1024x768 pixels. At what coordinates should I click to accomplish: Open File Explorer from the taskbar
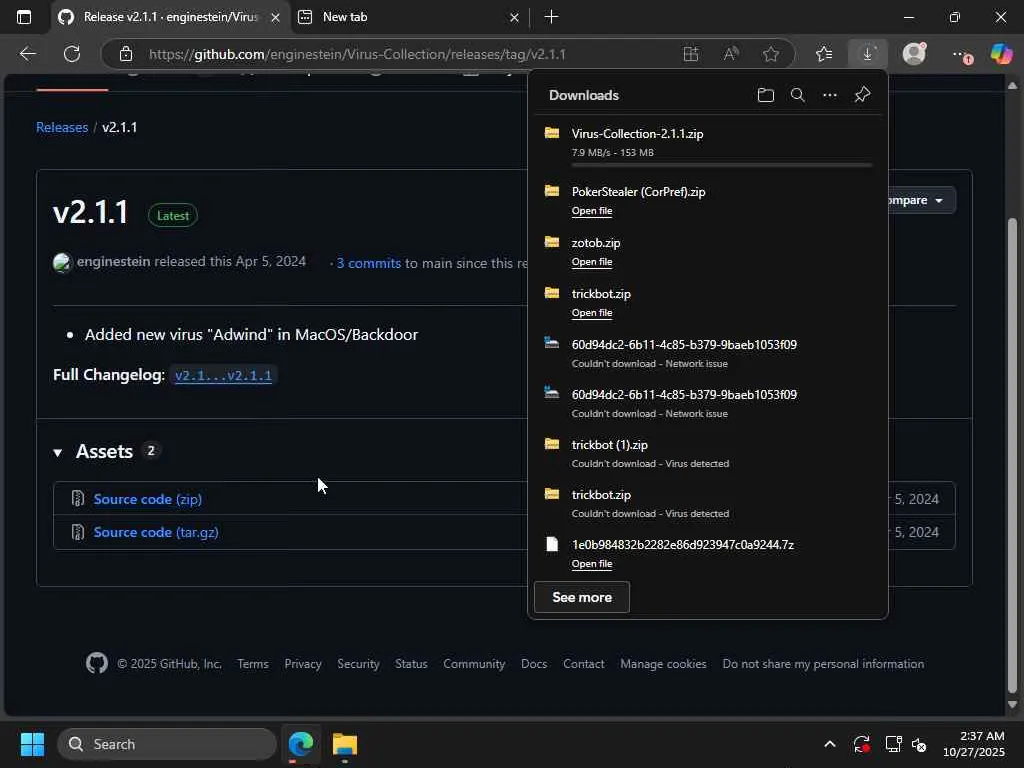345,744
